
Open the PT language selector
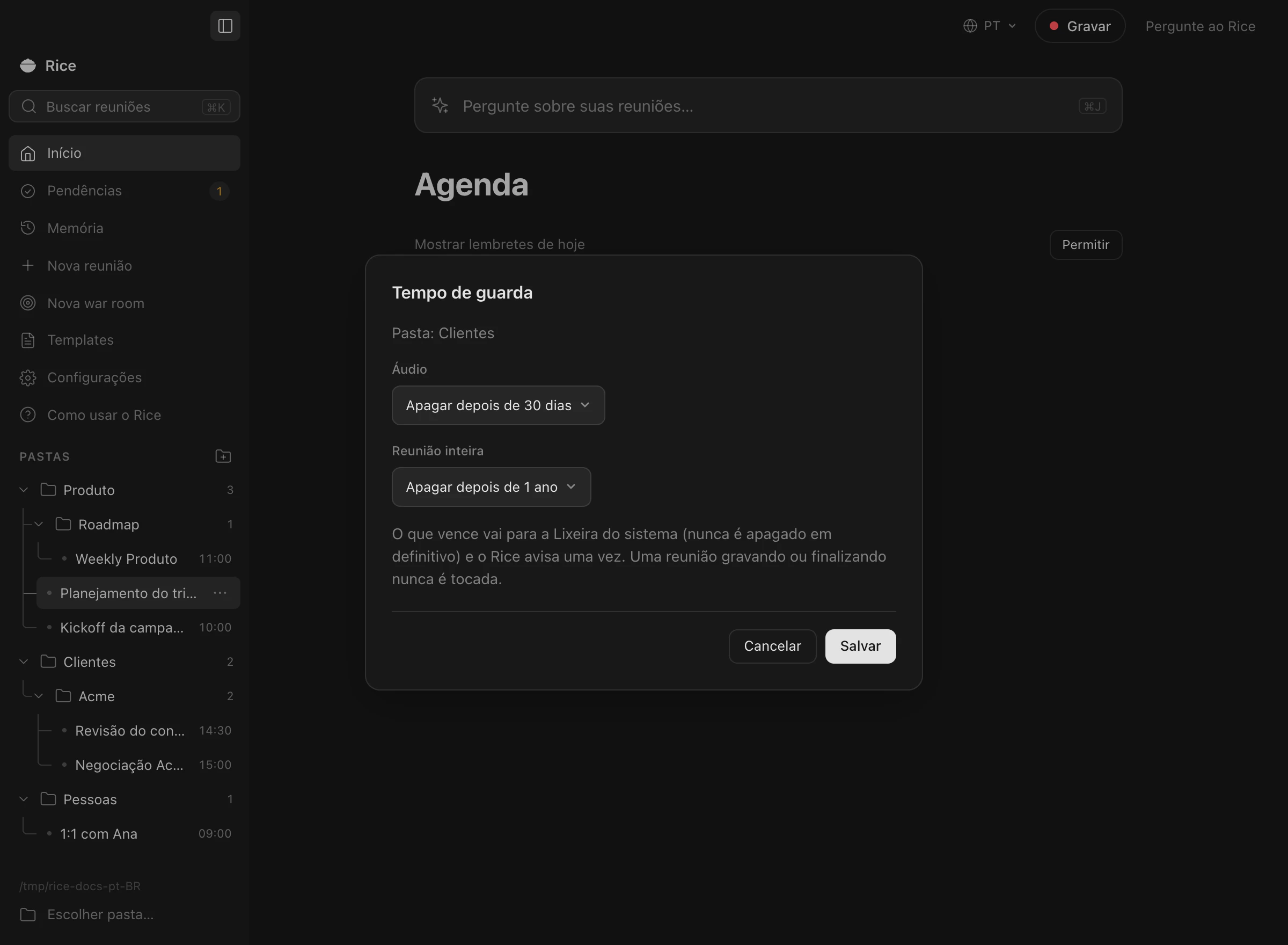(990, 26)
